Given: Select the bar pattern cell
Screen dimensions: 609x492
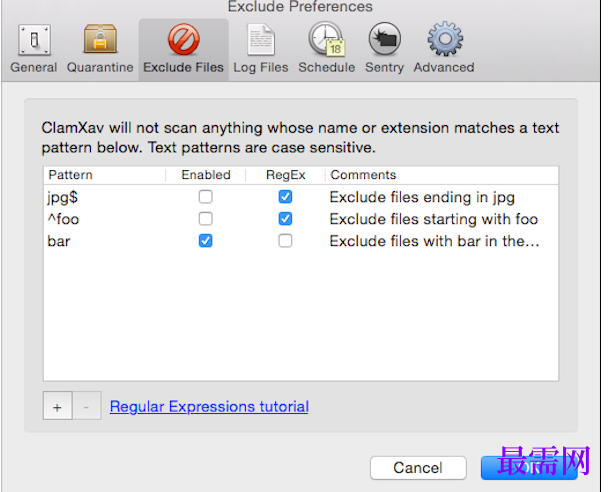Looking at the screenshot, I should [59, 241].
